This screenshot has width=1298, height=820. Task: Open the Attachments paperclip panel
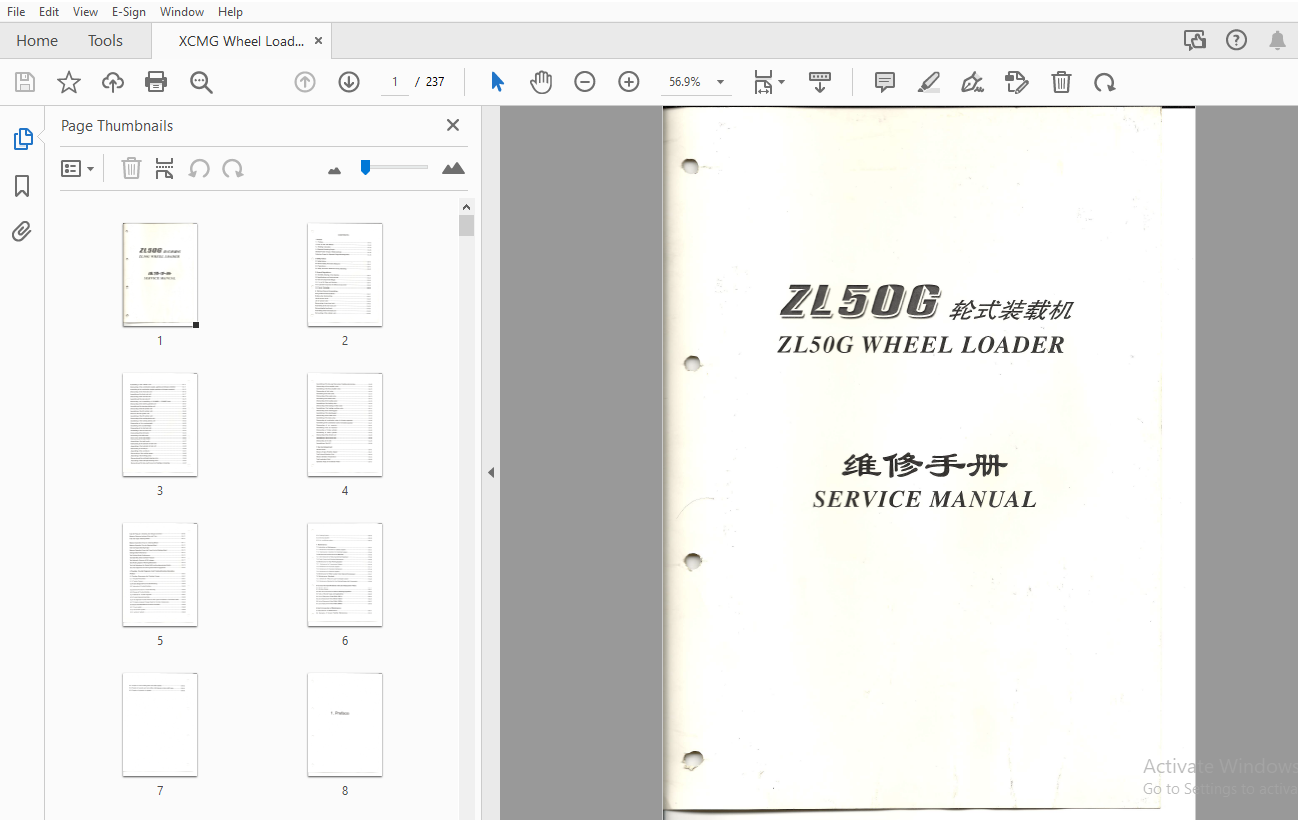point(22,232)
